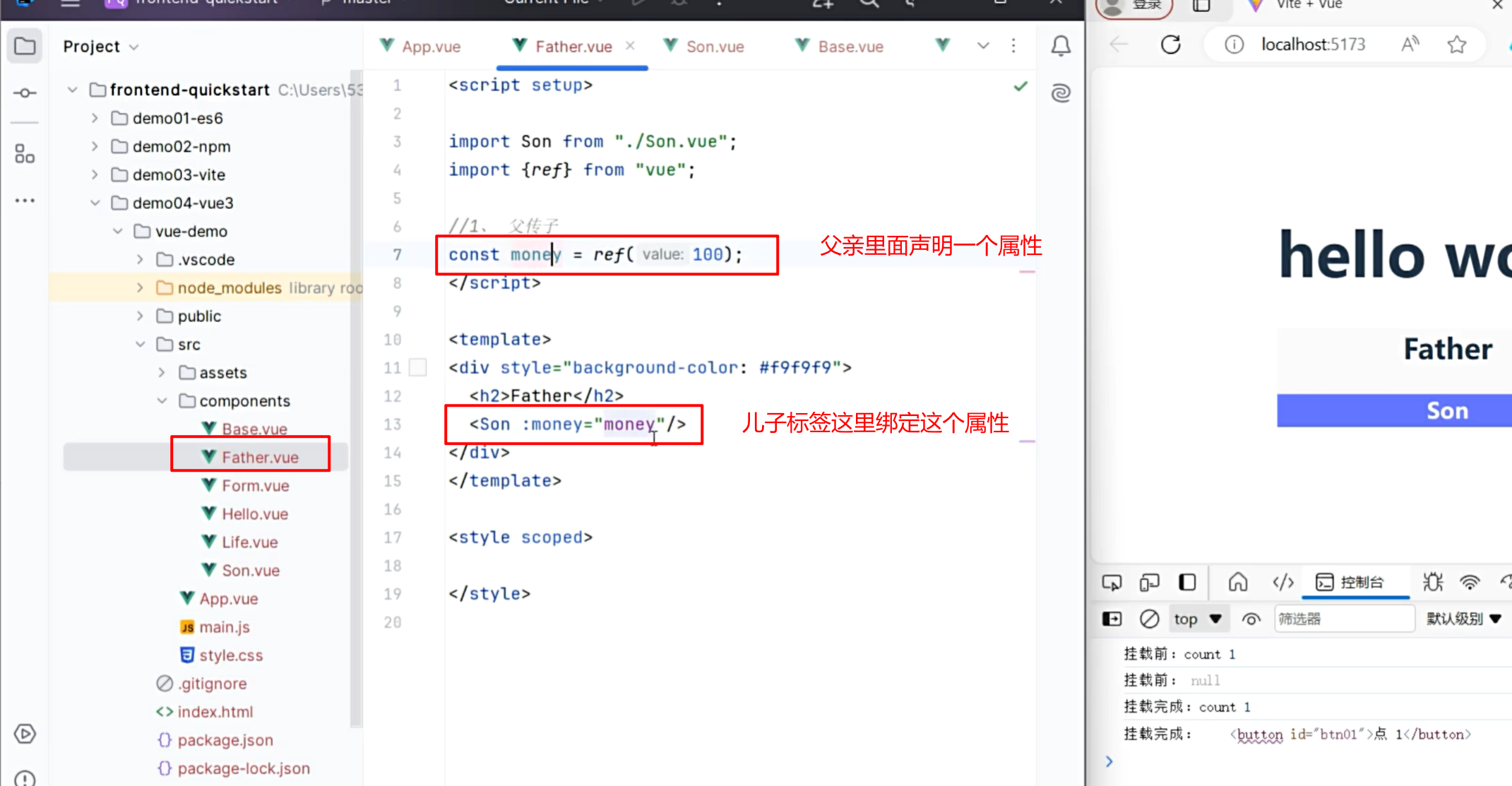
Task: Open the DevTools welcome home icon
Action: point(1238,582)
